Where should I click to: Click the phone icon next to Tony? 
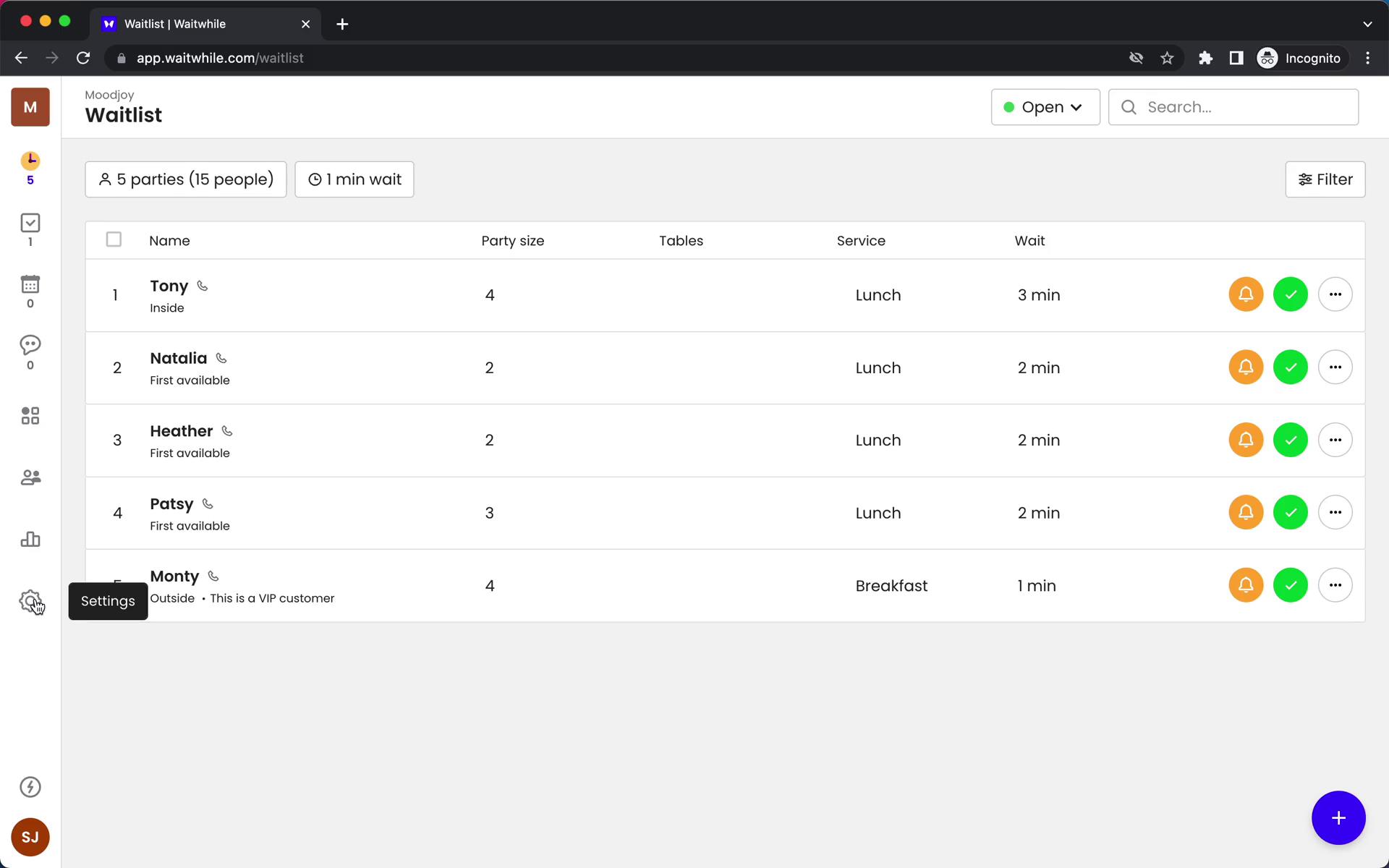[x=203, y=286]
